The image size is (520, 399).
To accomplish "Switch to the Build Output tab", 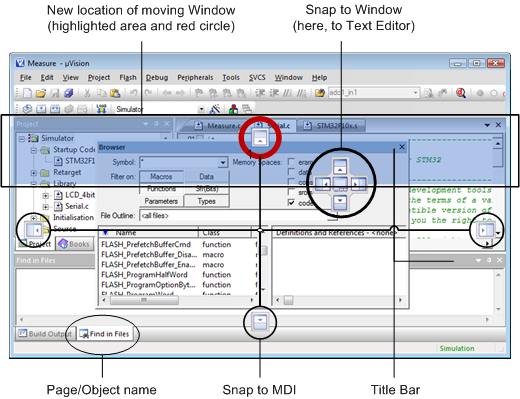I will click(46, 334).
